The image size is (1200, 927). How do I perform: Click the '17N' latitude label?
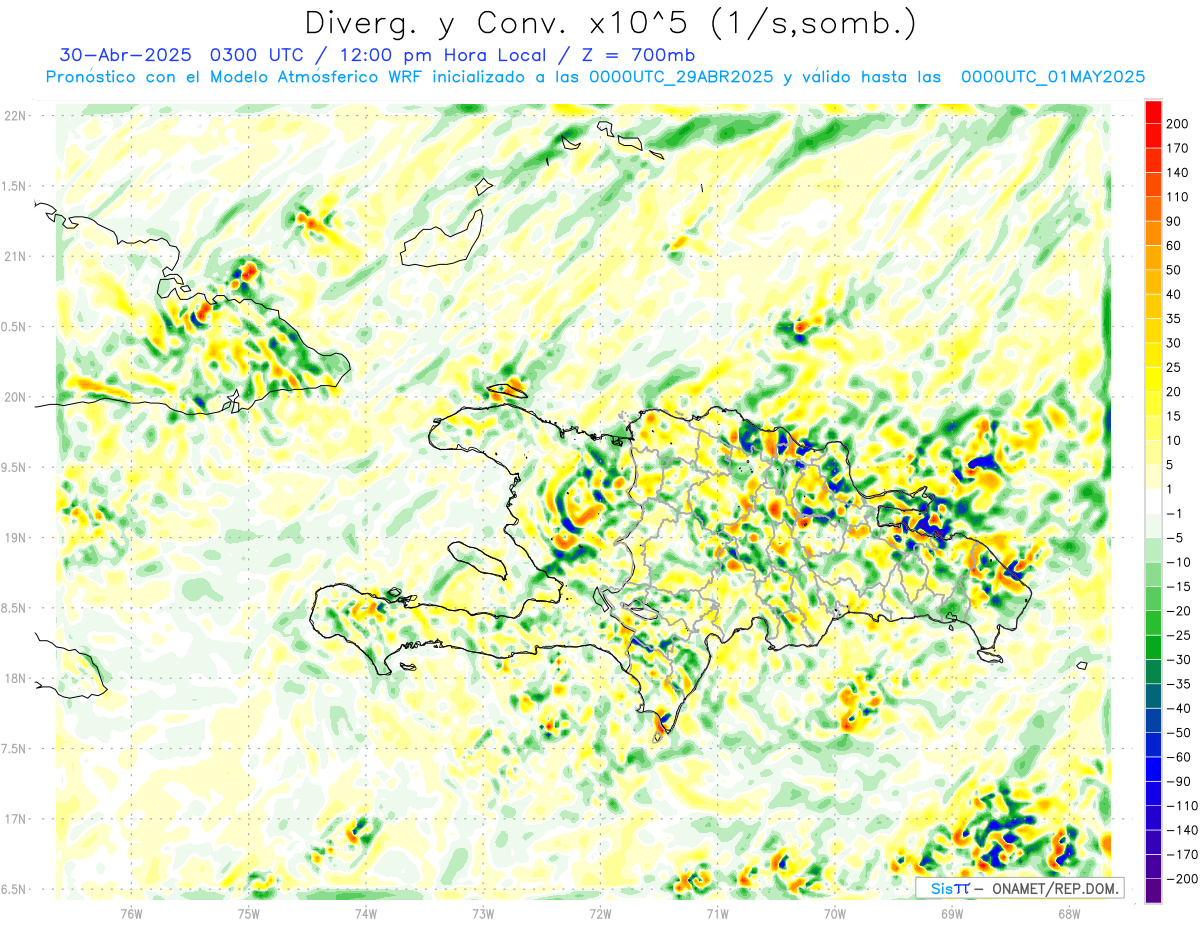tap(15, 819)
